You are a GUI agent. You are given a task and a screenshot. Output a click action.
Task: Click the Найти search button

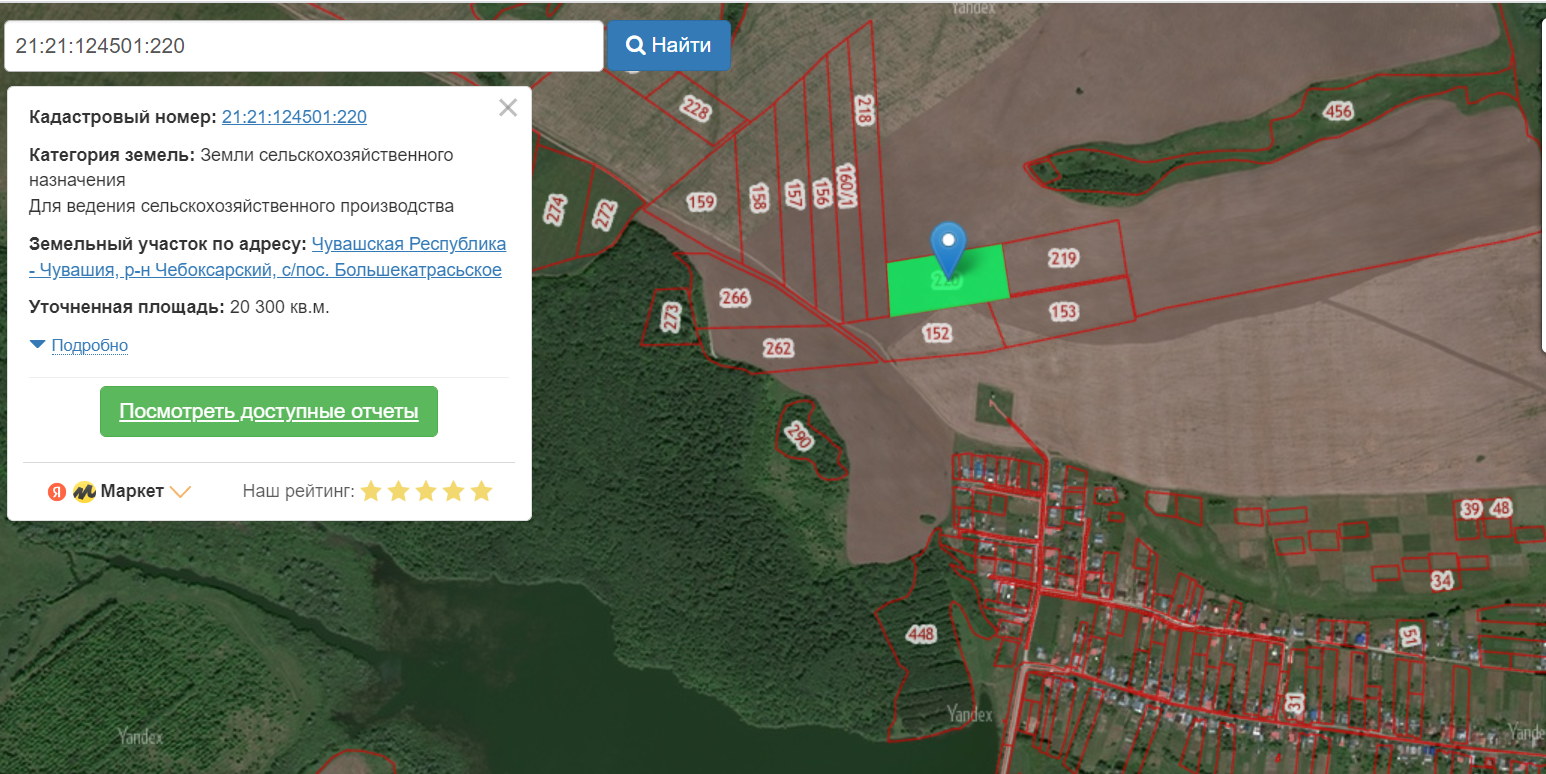669,45
